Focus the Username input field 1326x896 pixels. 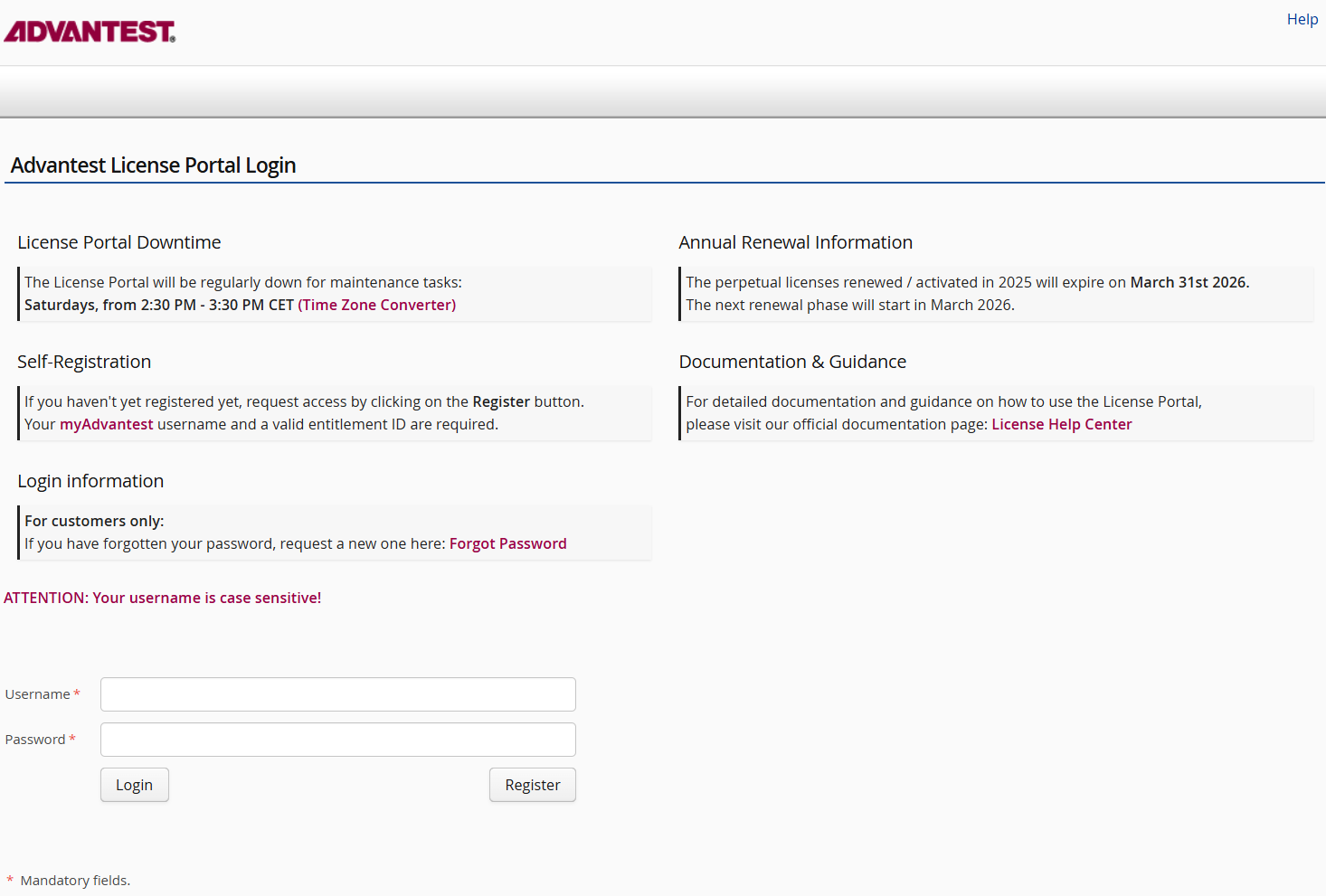pyautogui.click(x=337, y=694)
